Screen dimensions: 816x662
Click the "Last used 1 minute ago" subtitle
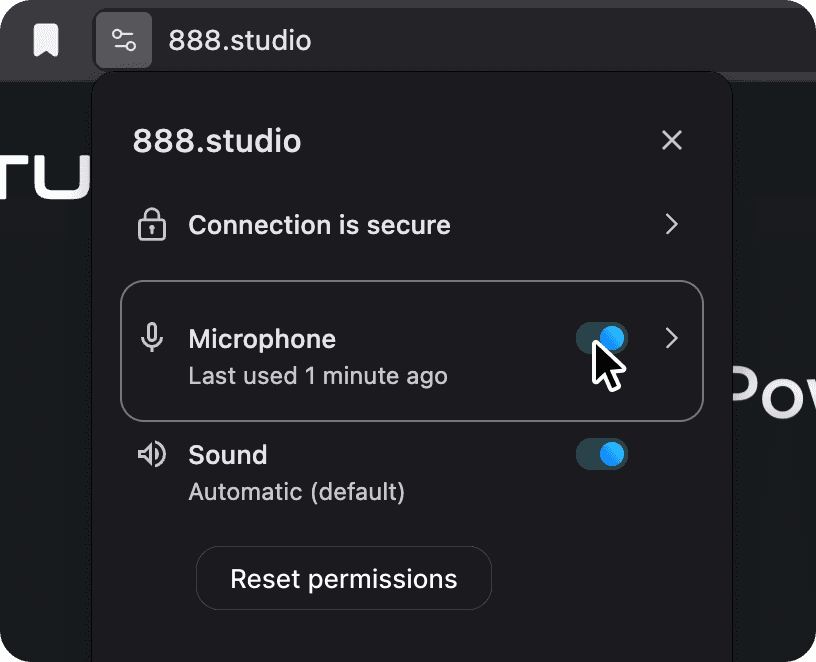point(318,376)
